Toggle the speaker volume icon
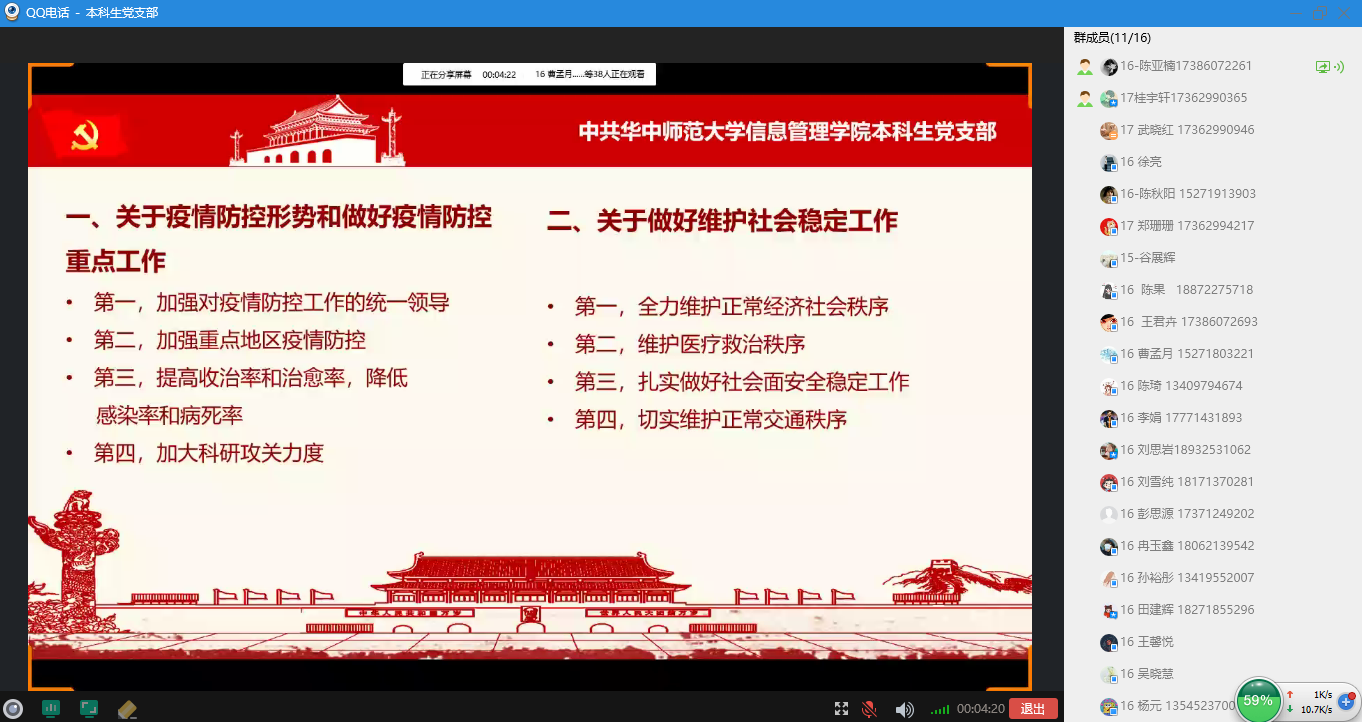This screenshot has height=722, width=1362. (904, 709)
